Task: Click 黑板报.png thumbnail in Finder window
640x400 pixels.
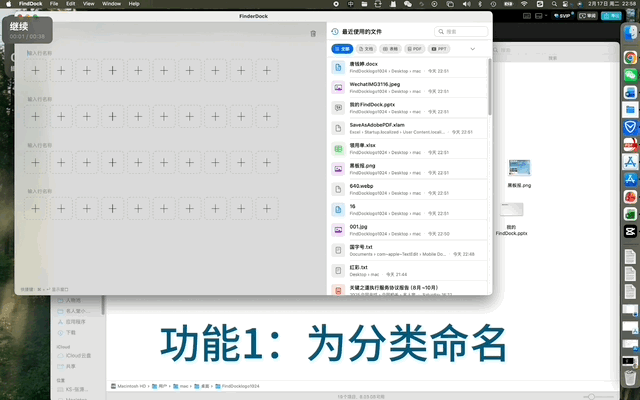Action: [x=519, y=168]
